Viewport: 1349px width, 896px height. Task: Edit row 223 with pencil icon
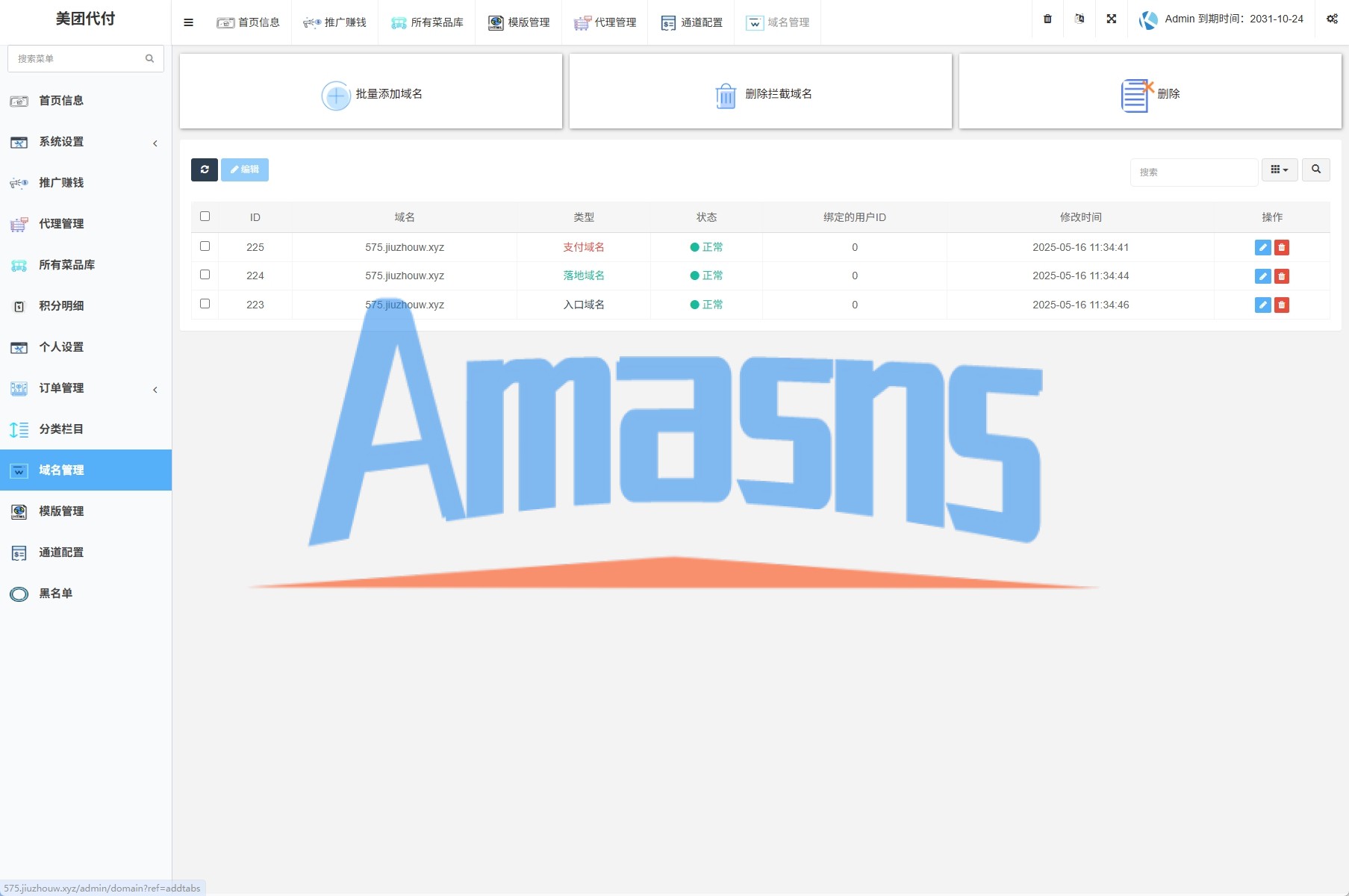pyautogui.click(x=1263, y=305)
